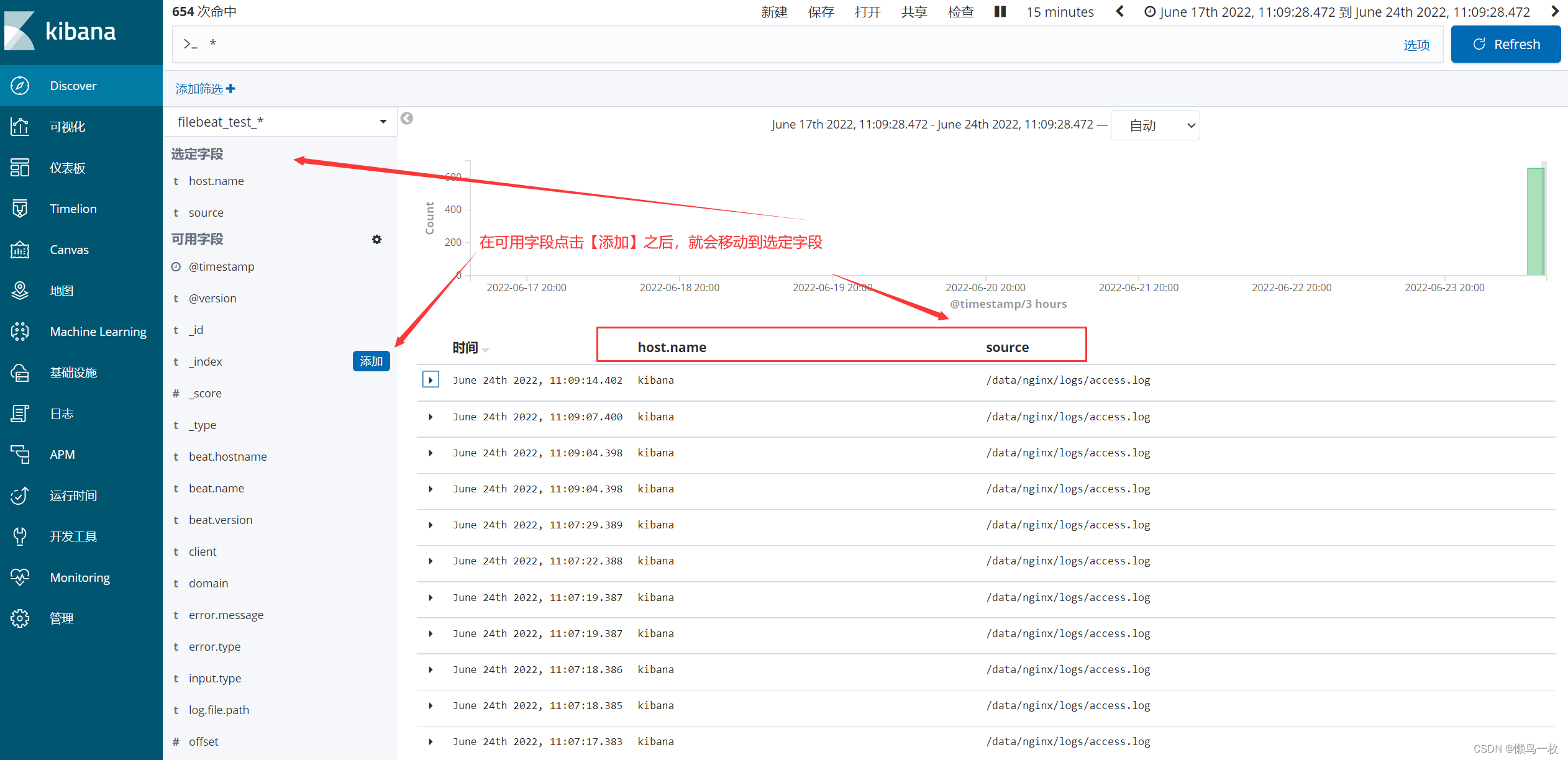Expand the first log entry row
This screenshot has width=1568, height=760.
pos(430,380)
